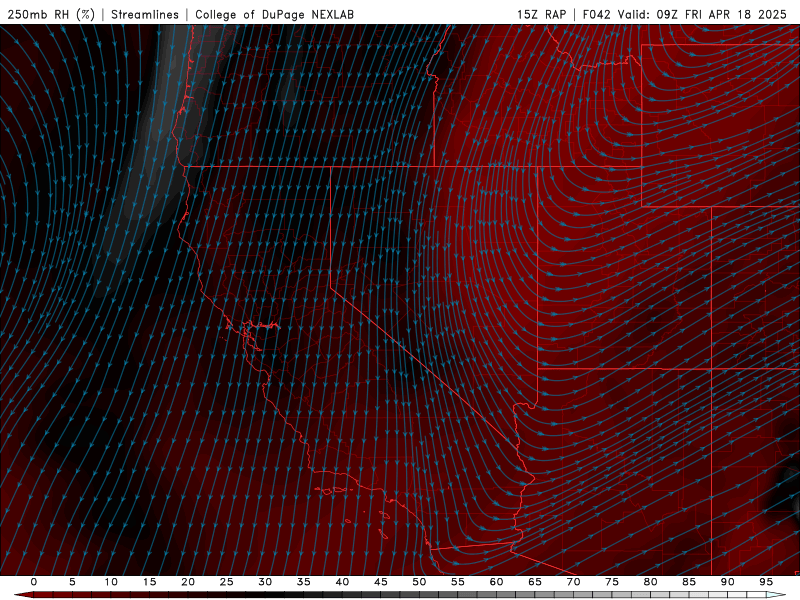The width and height of the screenshot is (800, 600).
Task: Click the colorbar label "5"
Action: click(x=72, y=582)
